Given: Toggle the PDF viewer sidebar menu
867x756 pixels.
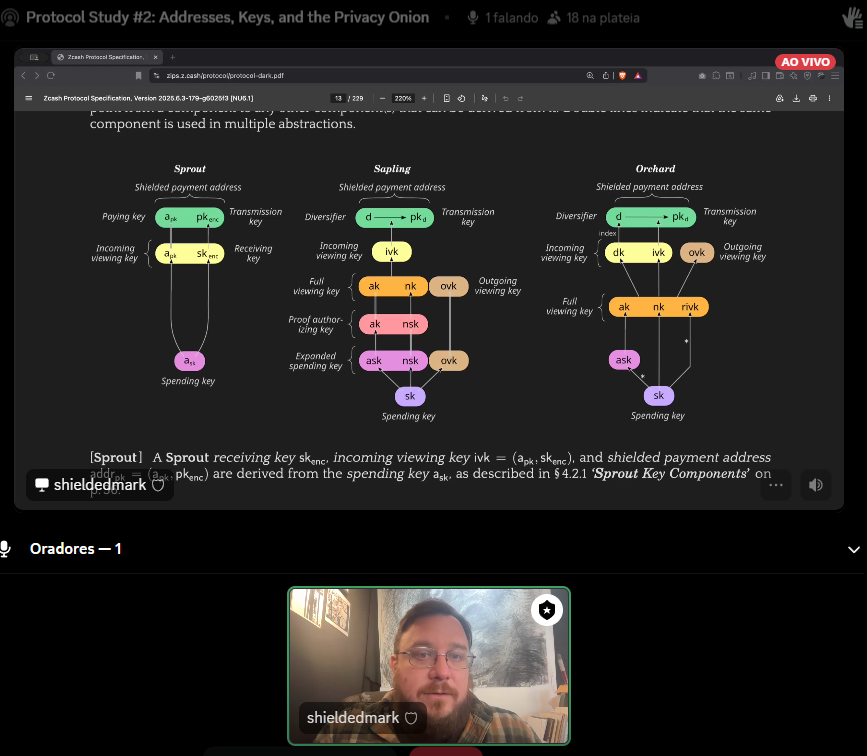Looking at the screenshot, I should click(28, 98).
